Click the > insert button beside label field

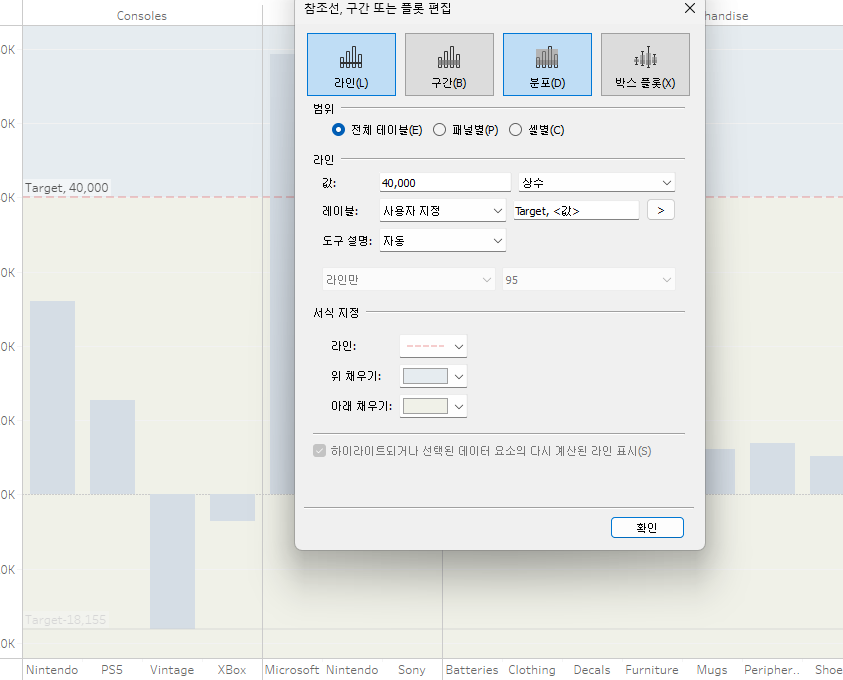click(661, 210)
